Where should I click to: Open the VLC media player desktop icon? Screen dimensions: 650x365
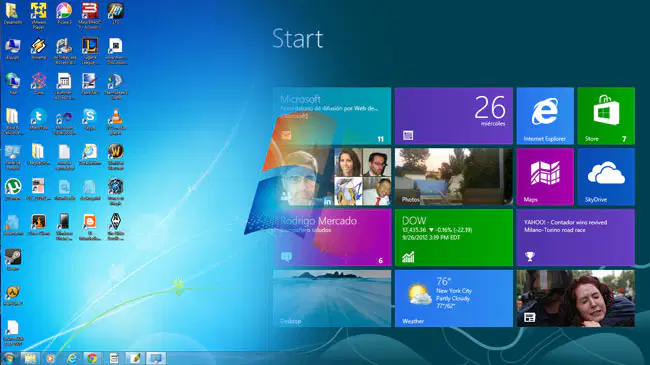(116, 121)
